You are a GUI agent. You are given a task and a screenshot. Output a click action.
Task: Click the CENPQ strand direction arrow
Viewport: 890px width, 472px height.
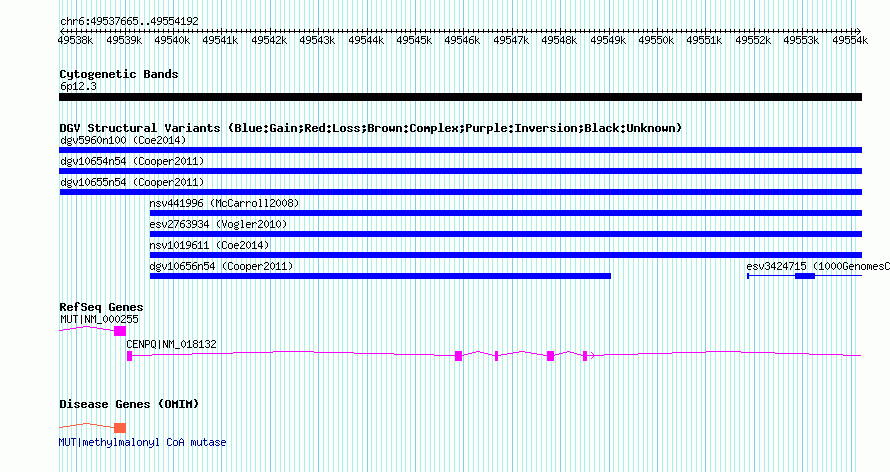click(593, 356)
